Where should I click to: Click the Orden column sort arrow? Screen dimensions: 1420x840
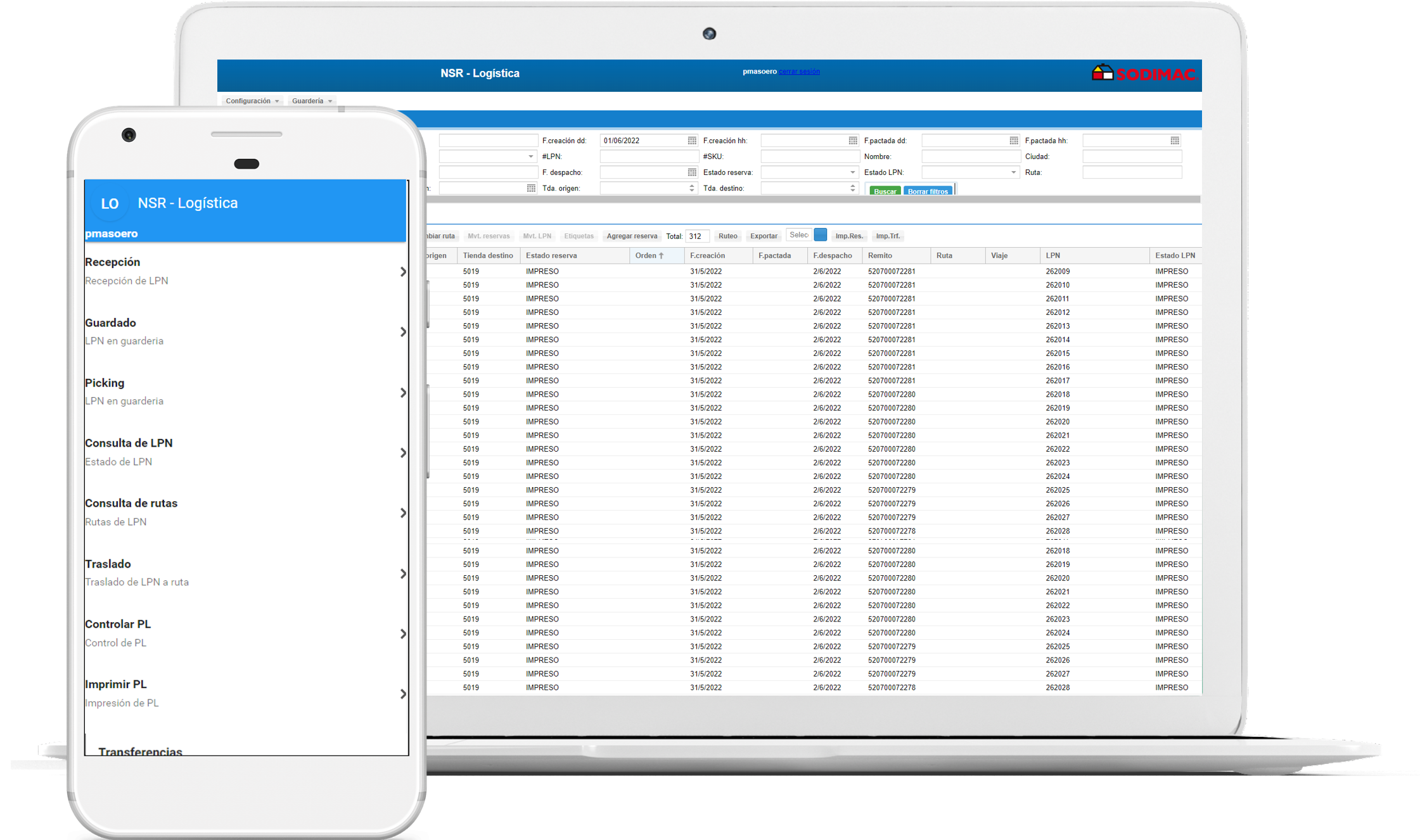[661, 256]
